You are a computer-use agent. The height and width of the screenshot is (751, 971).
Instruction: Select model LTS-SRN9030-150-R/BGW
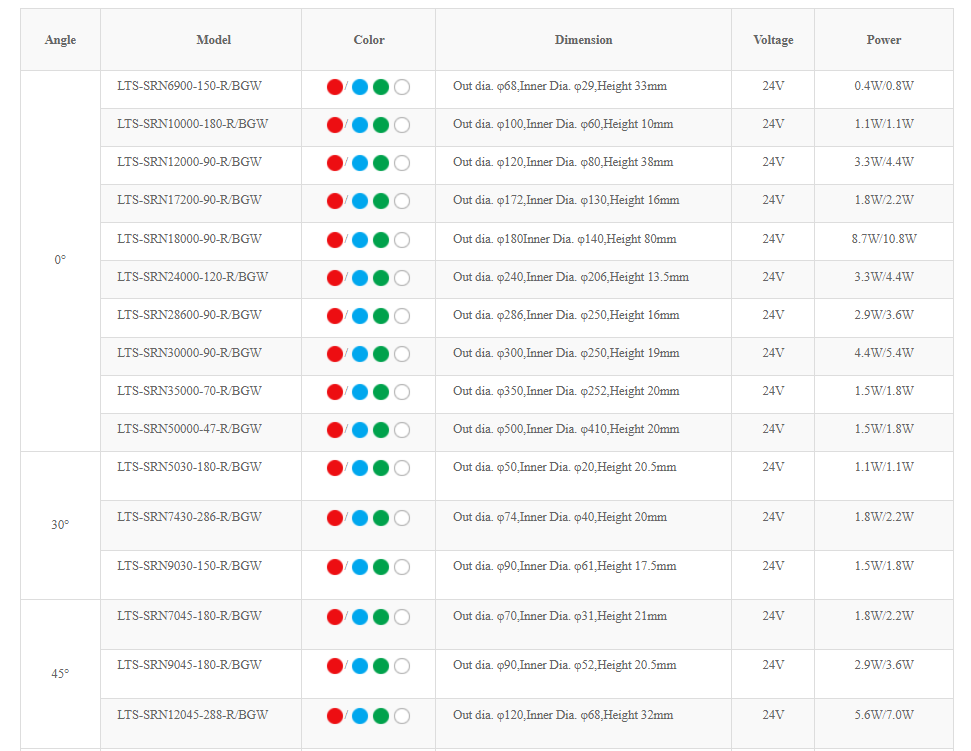[189, 566]
